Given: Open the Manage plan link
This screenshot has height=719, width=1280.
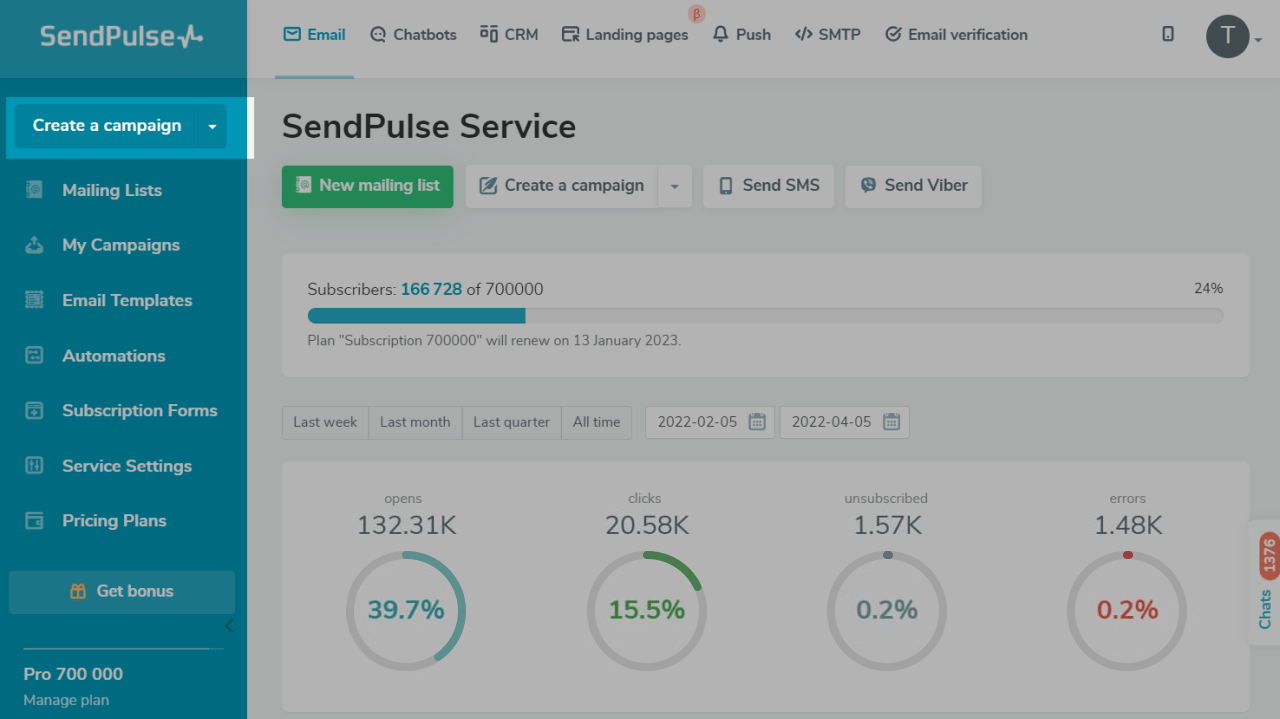Looking at the screenshot, I should coord(66,700).
